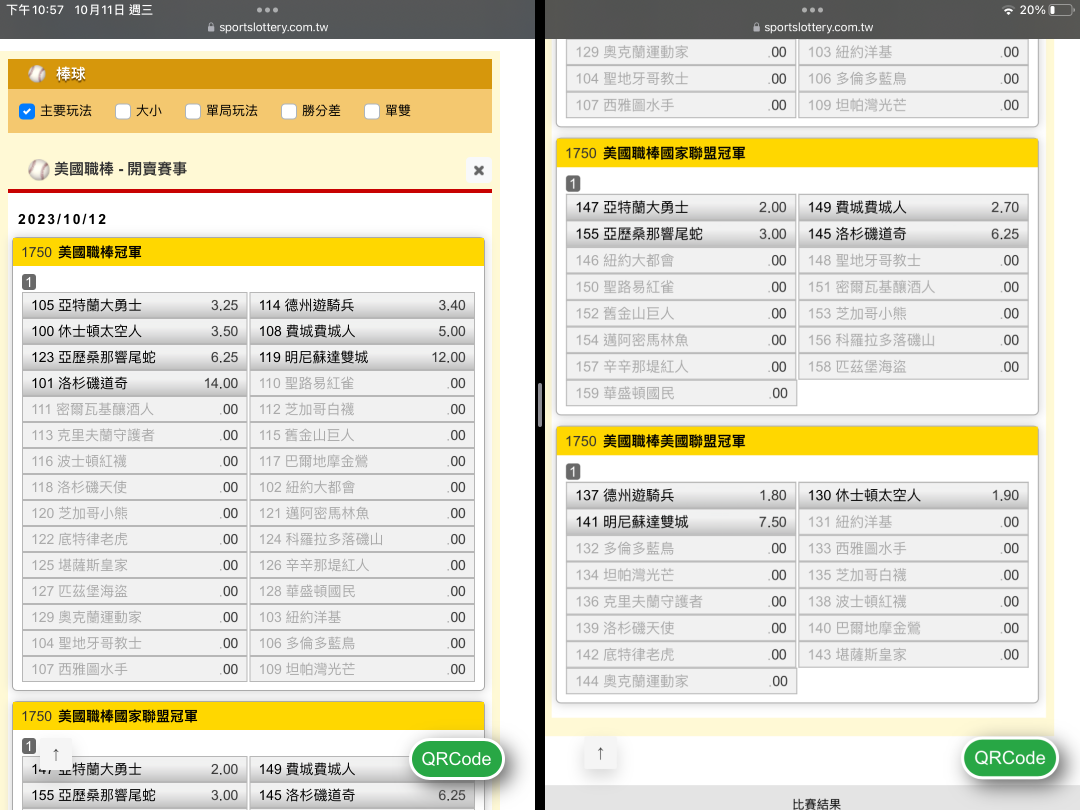The height and width of the screenshot is (810, 1080).
Task: Click disabled row 146 紐約大都會
Action: 681,260
